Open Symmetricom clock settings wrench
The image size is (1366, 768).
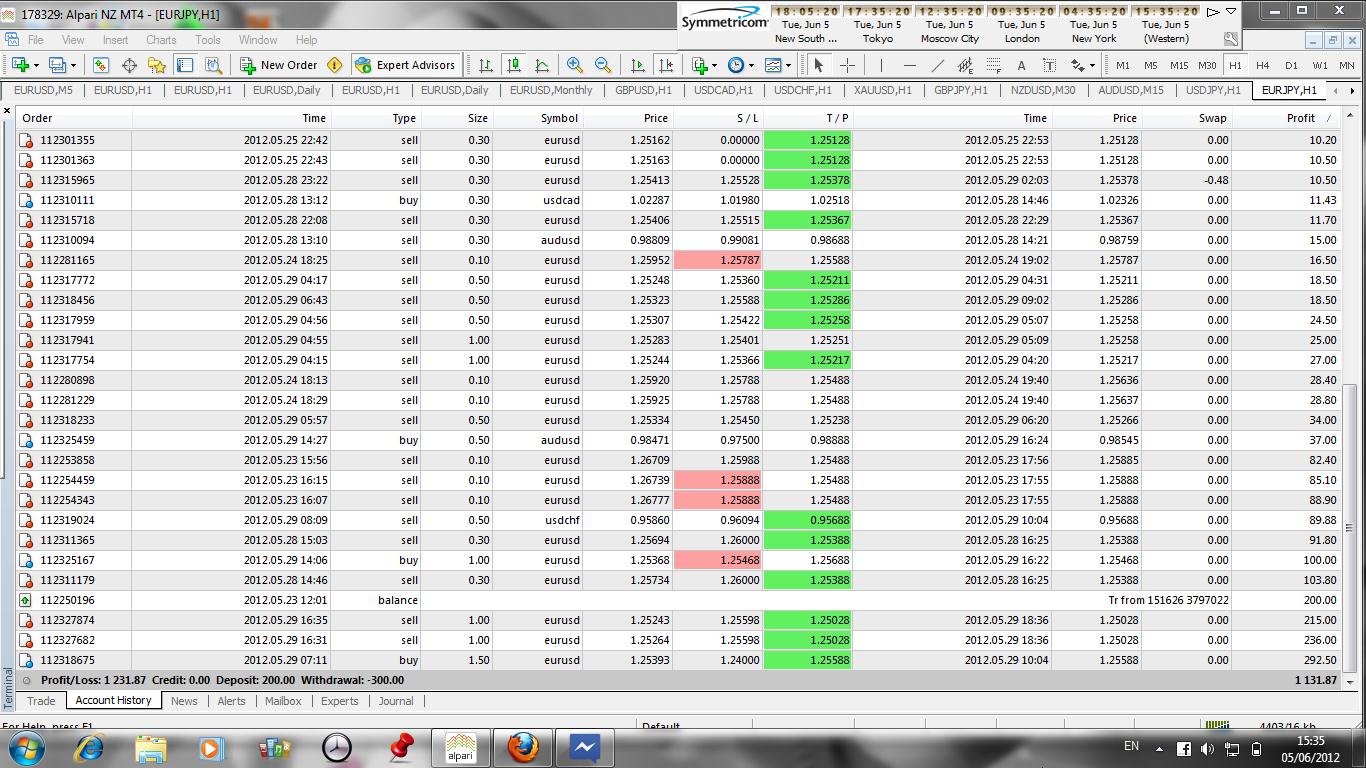click(1231, 39)
